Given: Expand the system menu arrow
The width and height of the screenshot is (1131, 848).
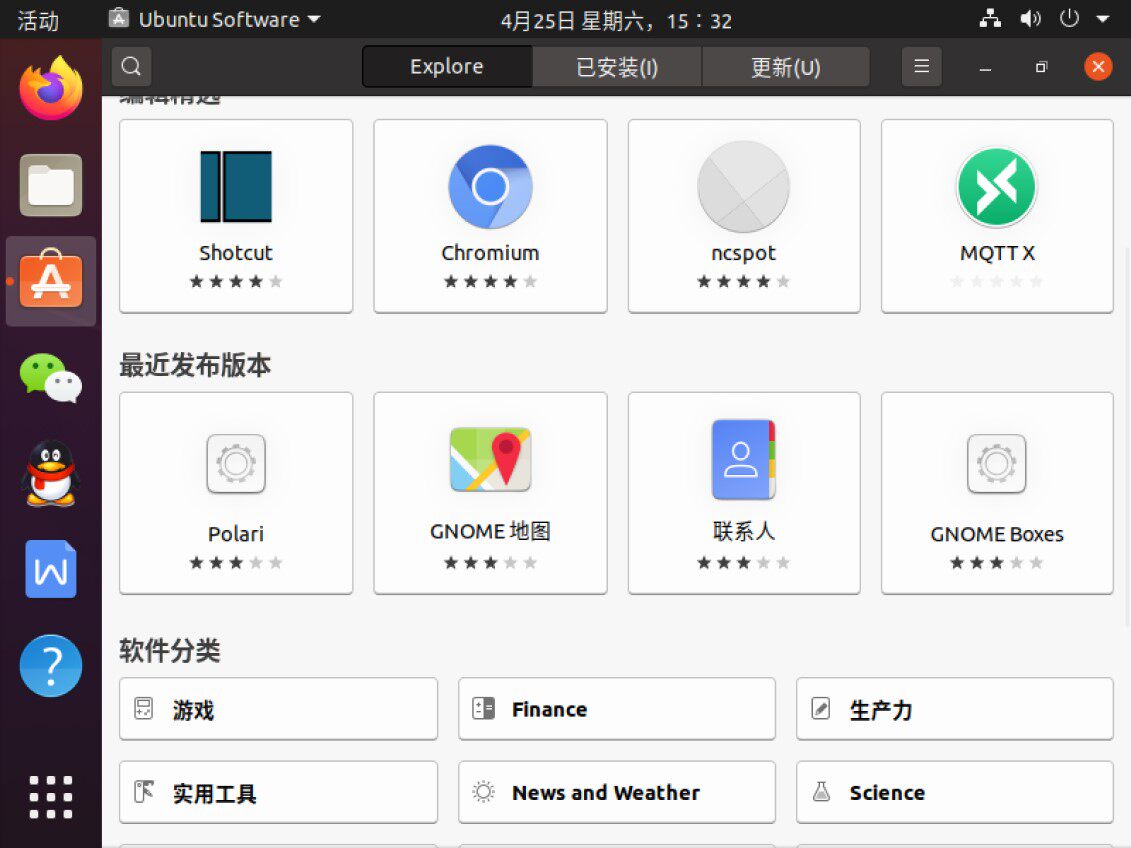Looking at the screenshot, I should (x=1103, y=19).
